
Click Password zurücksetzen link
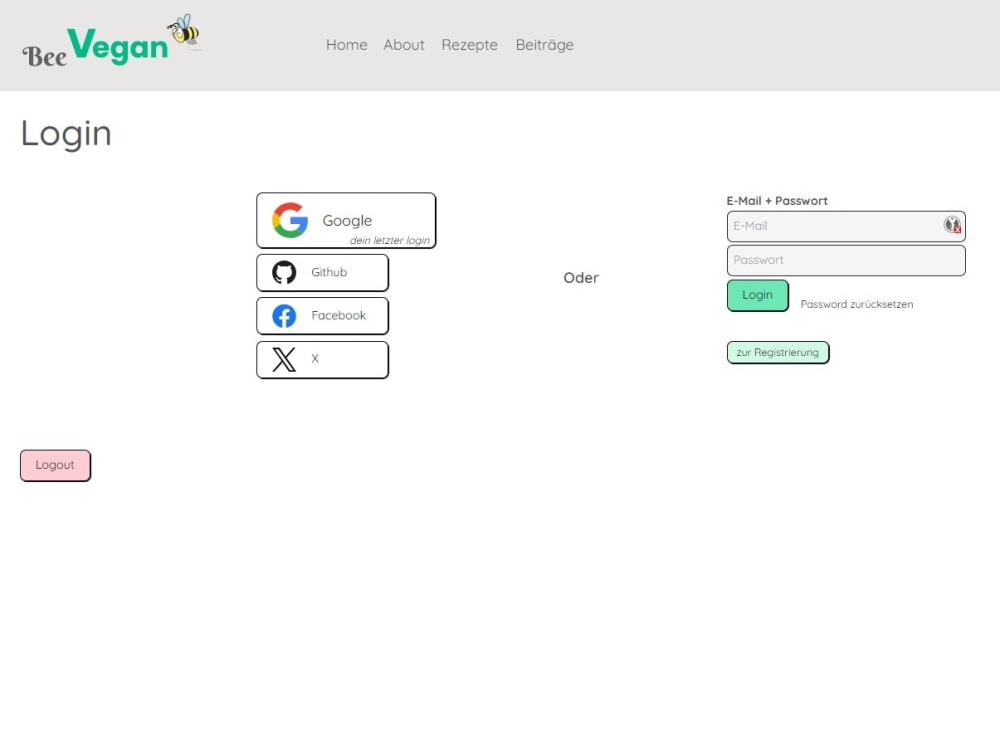click(857, 304)
